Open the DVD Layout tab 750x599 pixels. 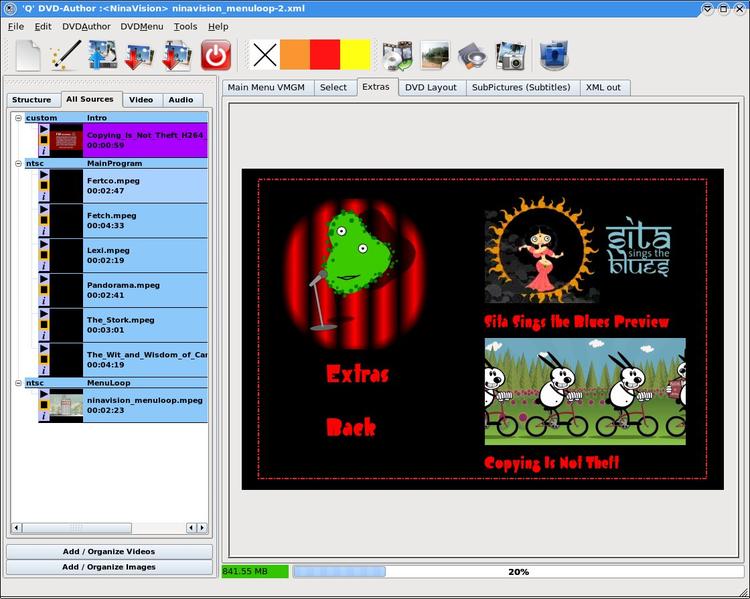click(x=431, y=88)
